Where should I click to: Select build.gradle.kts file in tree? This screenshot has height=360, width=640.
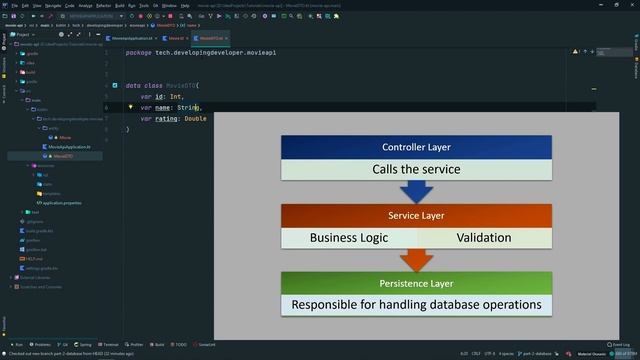pos(36,231)
